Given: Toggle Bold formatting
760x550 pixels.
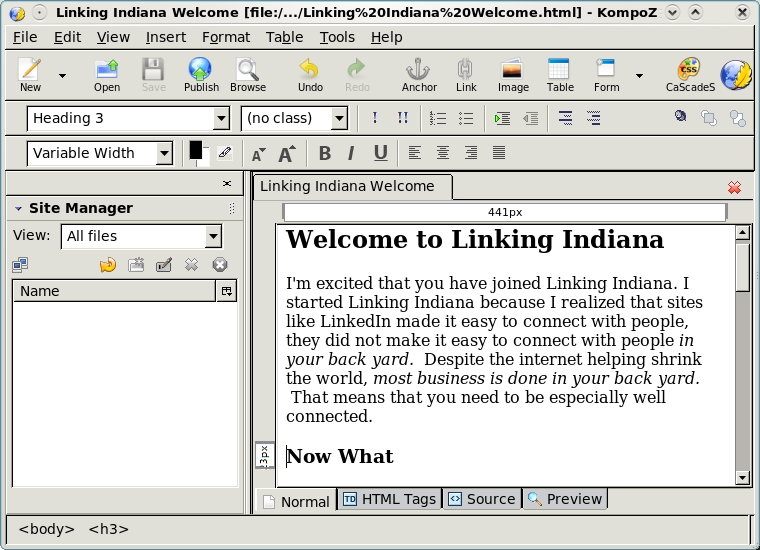Looking at the screenshot, I should [x=325, y=153].
